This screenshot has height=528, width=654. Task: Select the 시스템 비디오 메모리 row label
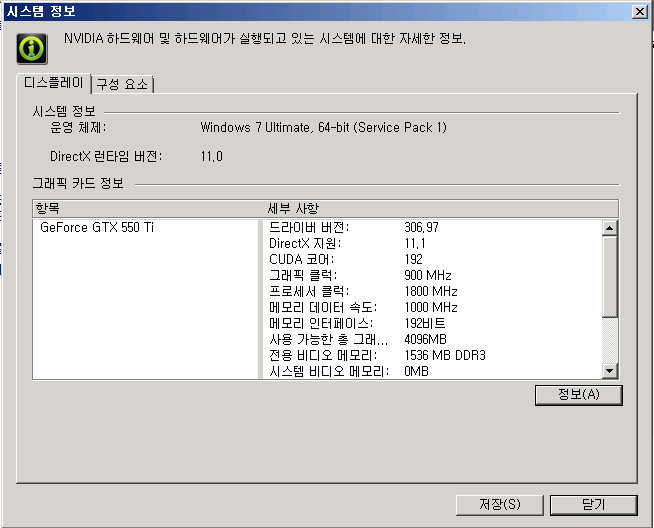click(x=329, y=371)
